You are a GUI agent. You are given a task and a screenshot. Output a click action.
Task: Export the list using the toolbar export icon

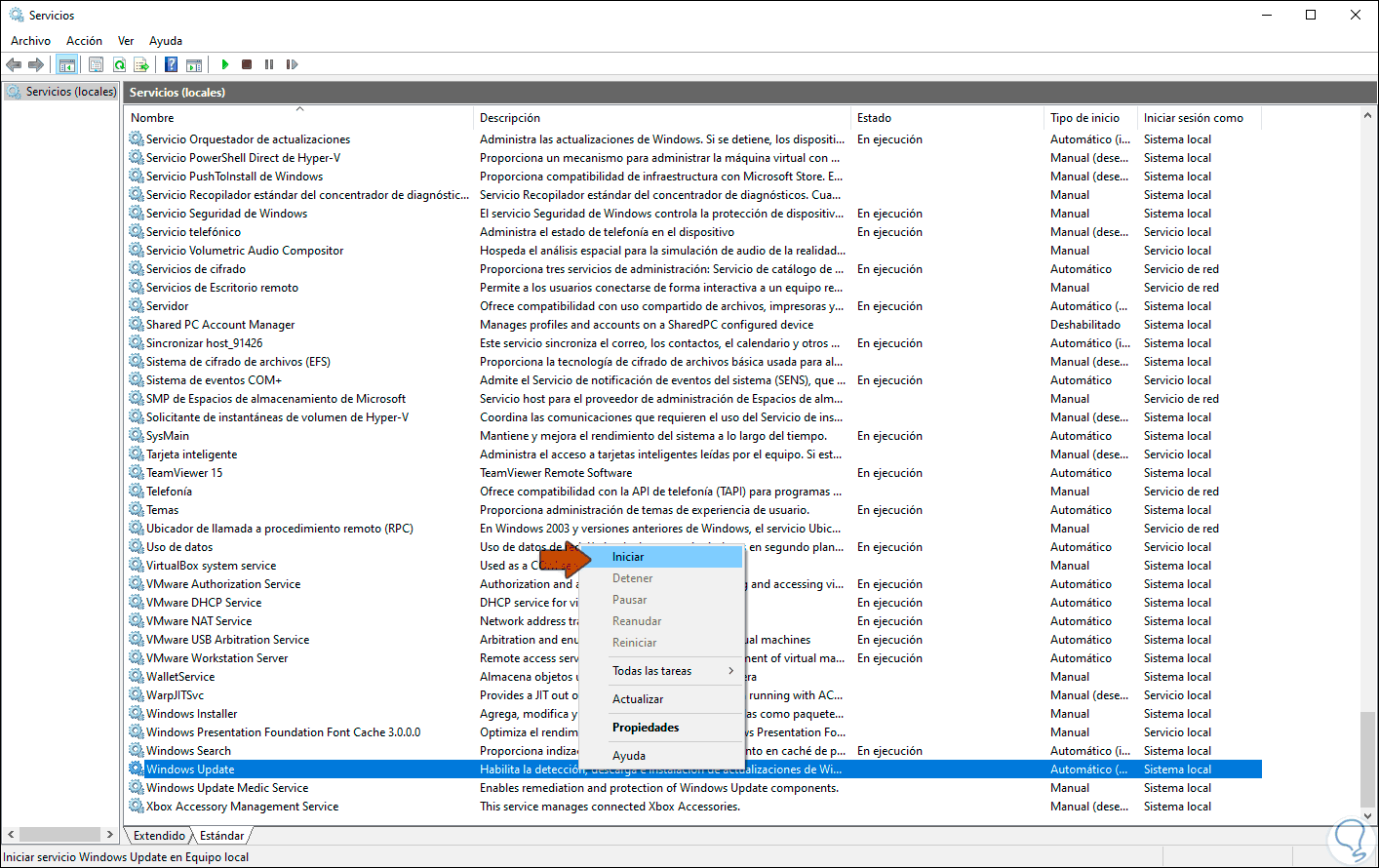[x=141, y=64]
